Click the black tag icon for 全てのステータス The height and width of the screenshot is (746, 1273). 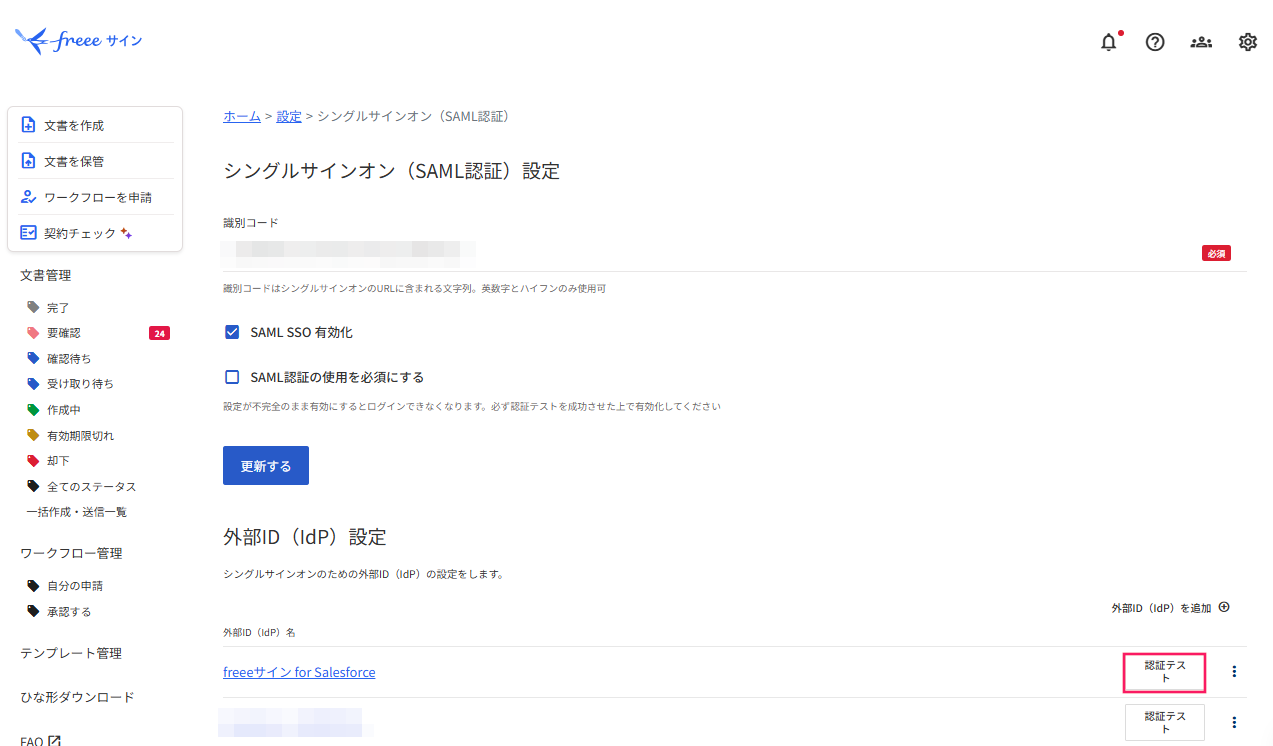point(34,487)
